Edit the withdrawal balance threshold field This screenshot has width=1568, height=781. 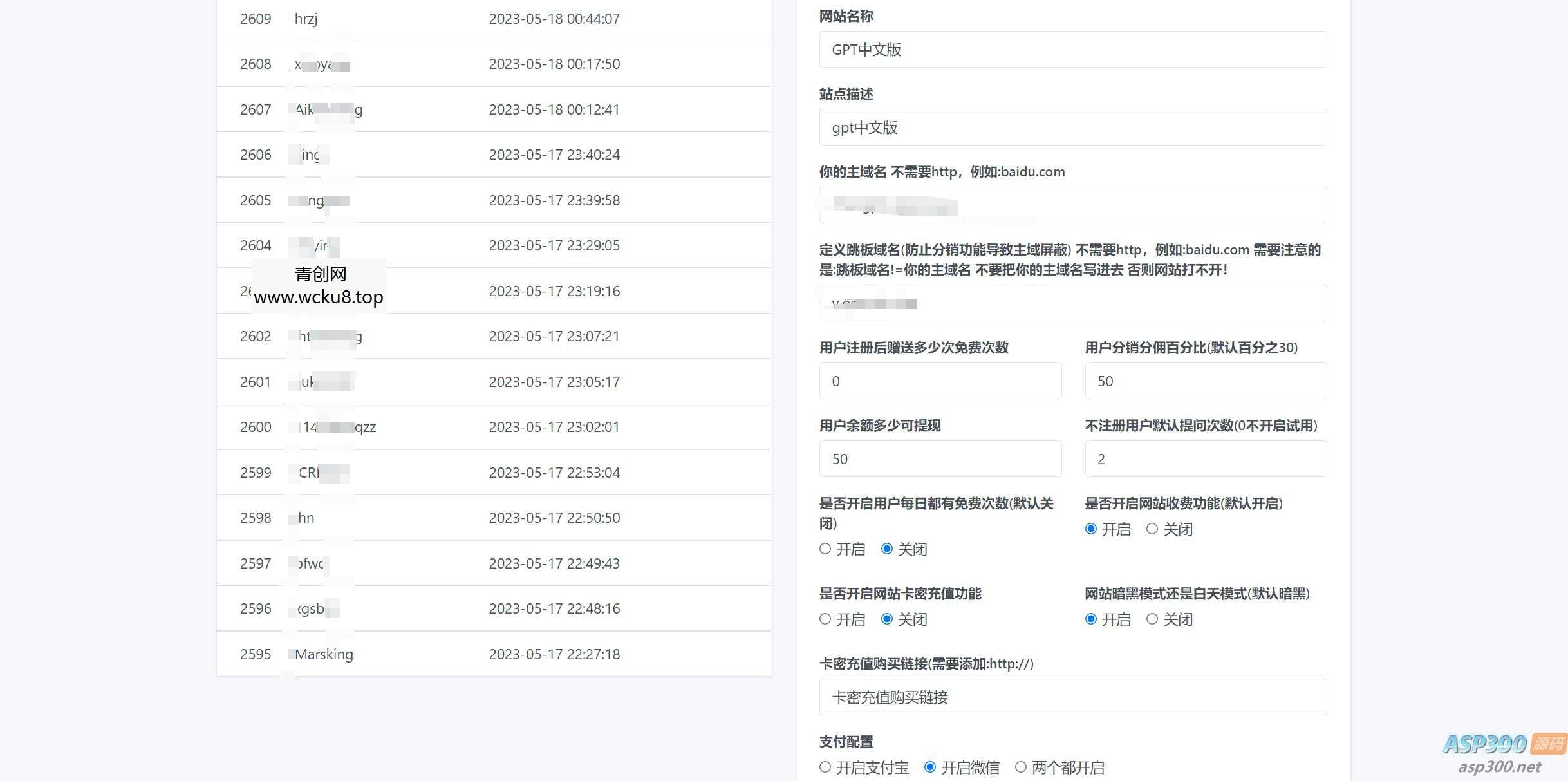(940, 458)
